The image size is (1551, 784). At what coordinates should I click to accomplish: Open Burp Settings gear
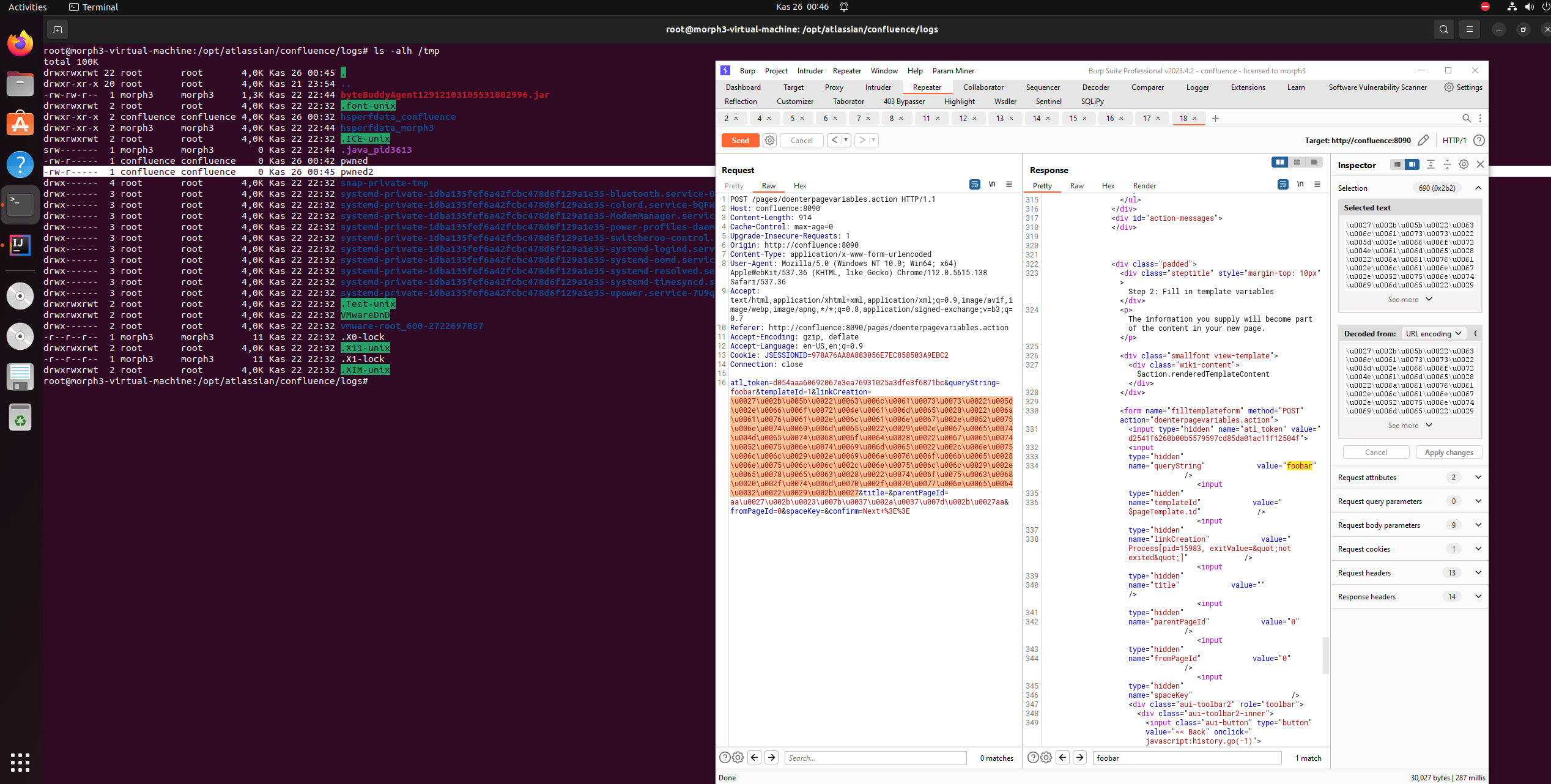click(1464, 87)
